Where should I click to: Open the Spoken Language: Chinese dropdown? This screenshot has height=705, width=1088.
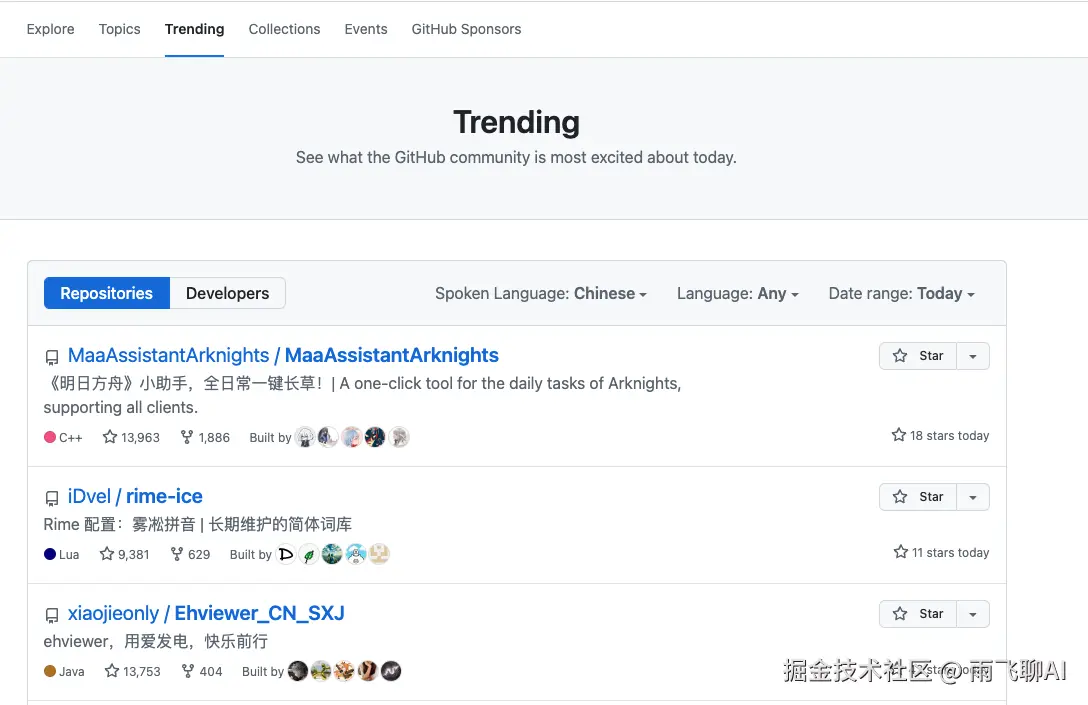[541, 294]
